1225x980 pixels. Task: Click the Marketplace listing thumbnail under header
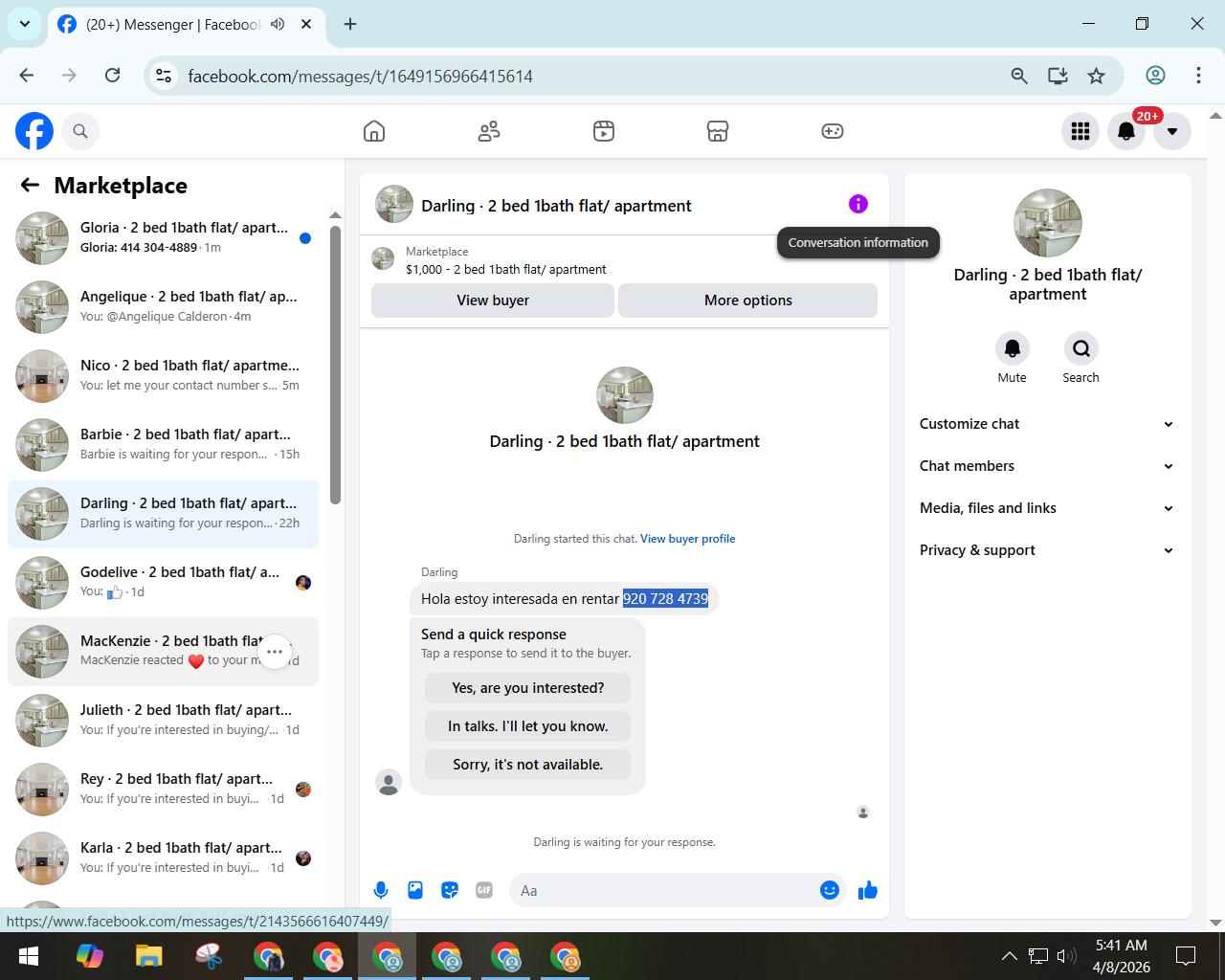point(383,259)
